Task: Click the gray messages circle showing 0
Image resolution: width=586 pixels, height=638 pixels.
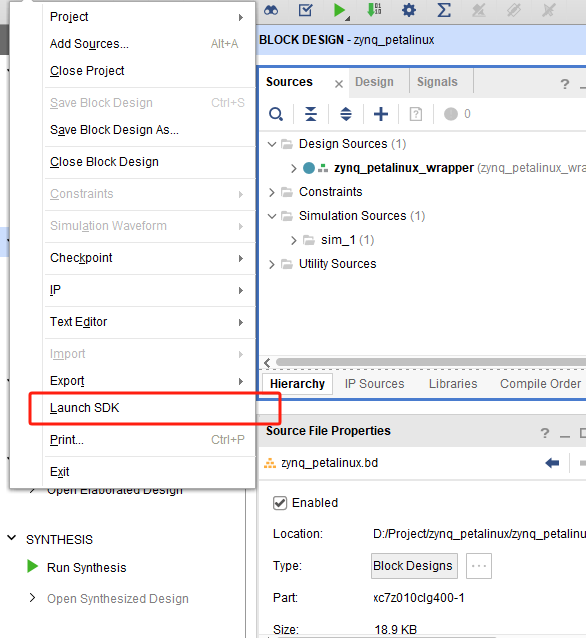Action: pos(451,114)
